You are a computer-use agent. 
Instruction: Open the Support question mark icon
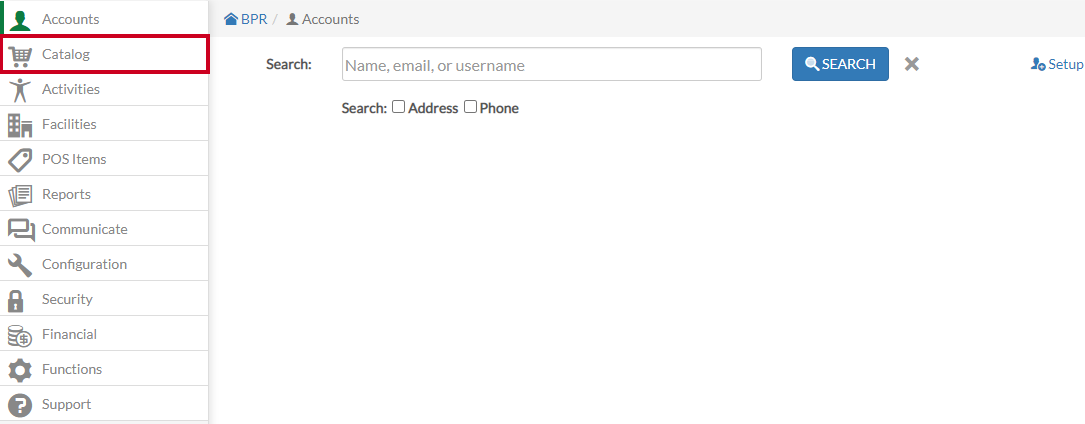tap(20, 405)
